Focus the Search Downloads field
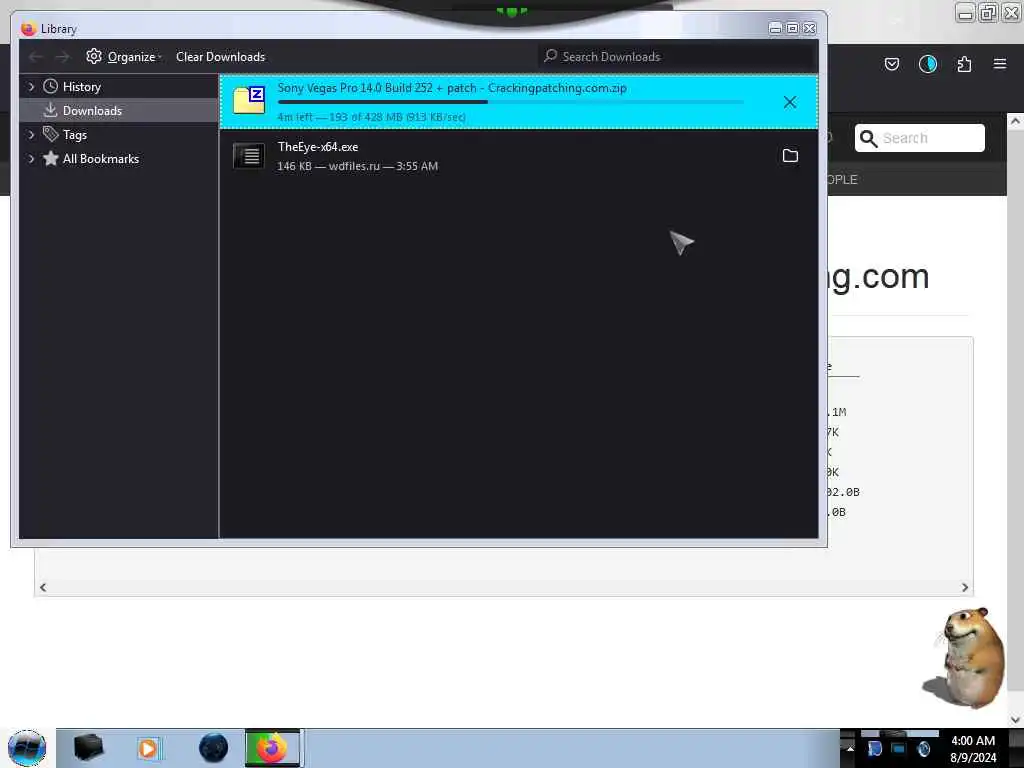1024x768 pixels. [677, 57]
